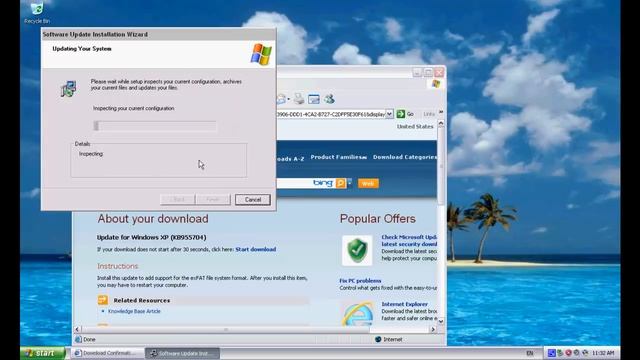Open the Internet Explorer offer link
This screenshot has height=360, width=640.
[x=404, y=304]
